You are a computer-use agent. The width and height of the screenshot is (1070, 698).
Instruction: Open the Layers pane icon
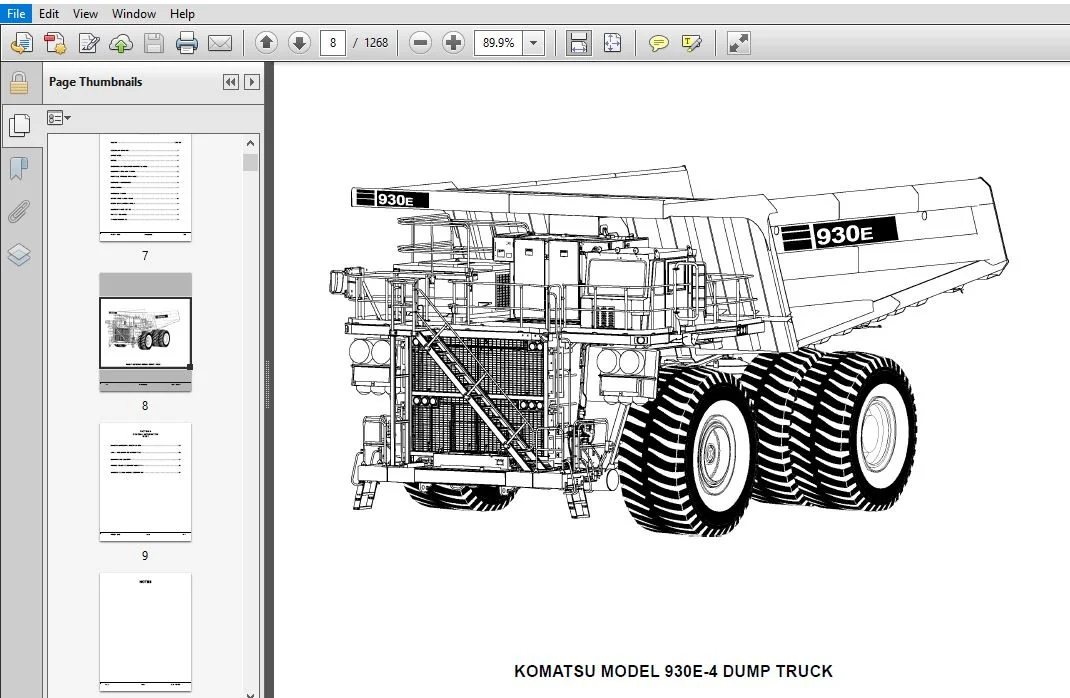click(19, 255)
